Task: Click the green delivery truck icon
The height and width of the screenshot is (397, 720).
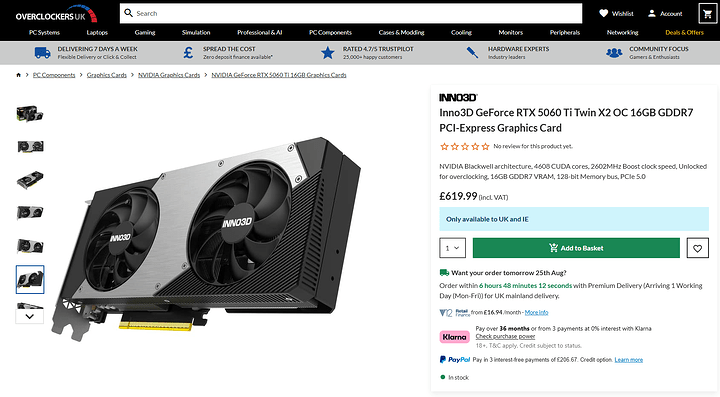Action: (x=444, y=273)
